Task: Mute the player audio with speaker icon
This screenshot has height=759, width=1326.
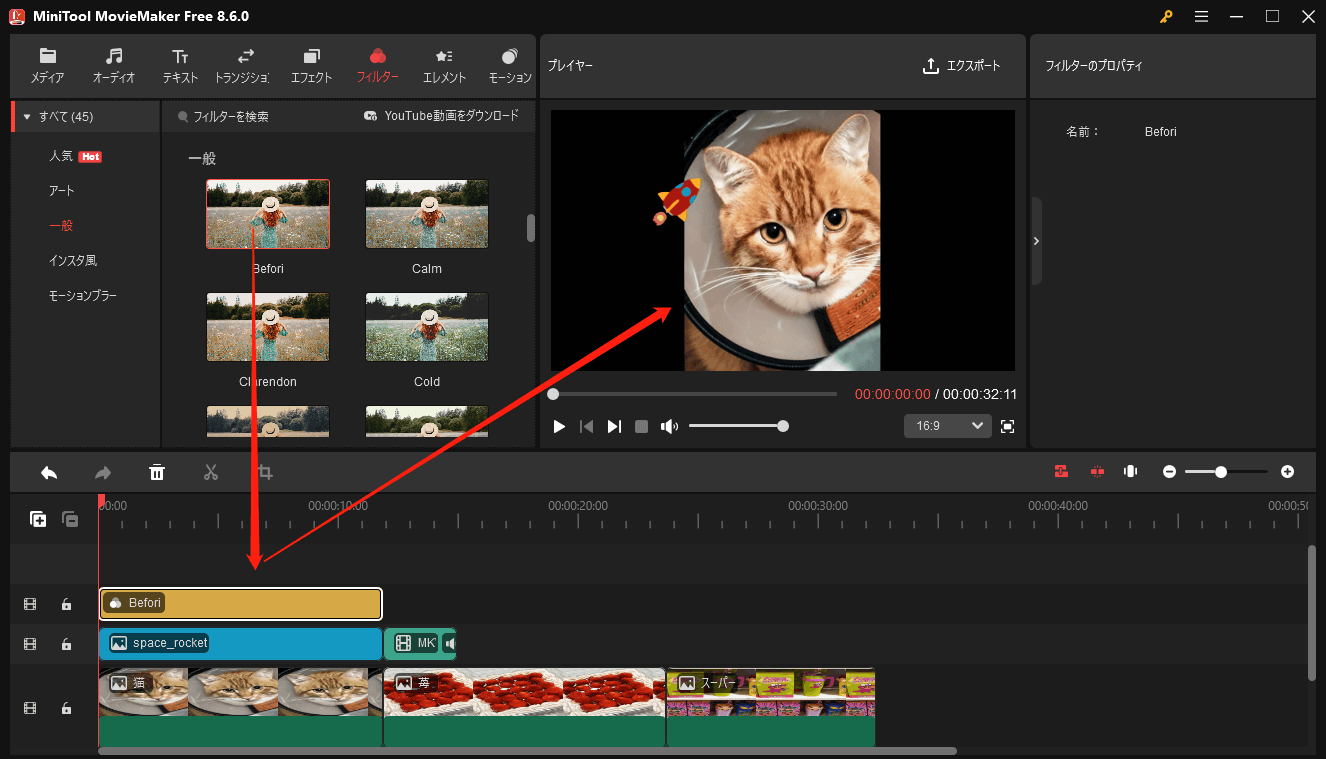Action: 669,425
